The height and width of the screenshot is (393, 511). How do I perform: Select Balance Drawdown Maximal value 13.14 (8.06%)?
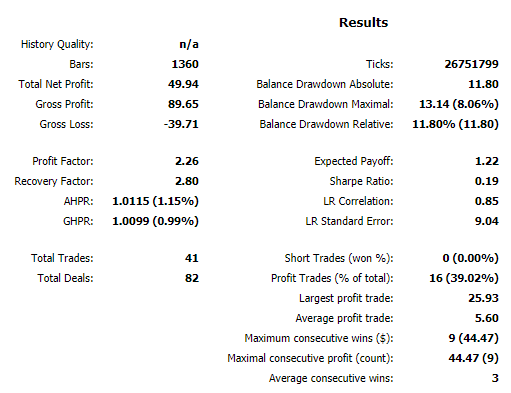pos(459,104)
